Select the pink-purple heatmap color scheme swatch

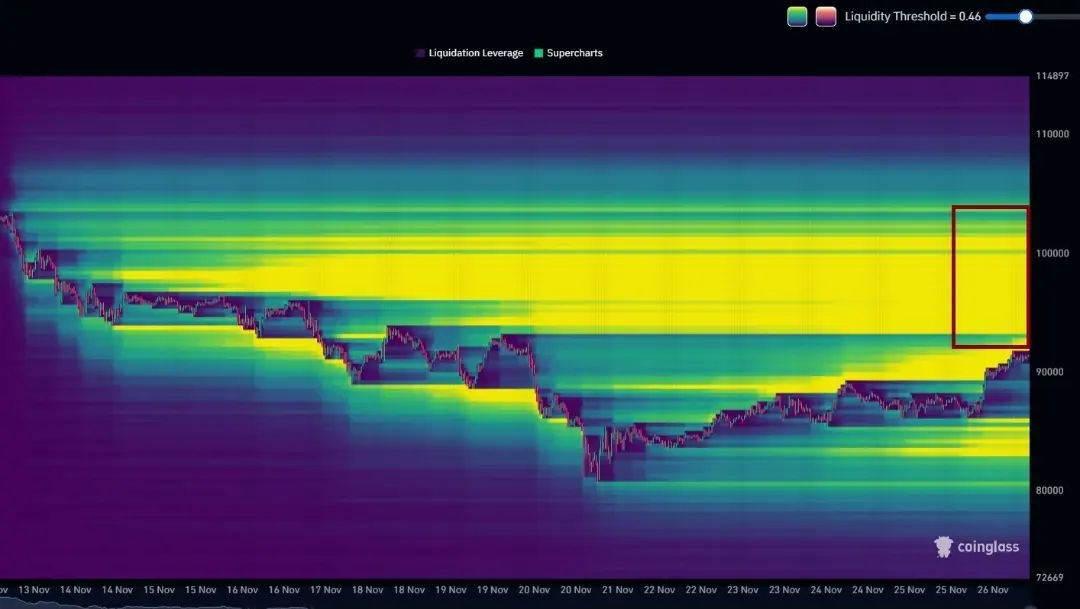[826, 17]
